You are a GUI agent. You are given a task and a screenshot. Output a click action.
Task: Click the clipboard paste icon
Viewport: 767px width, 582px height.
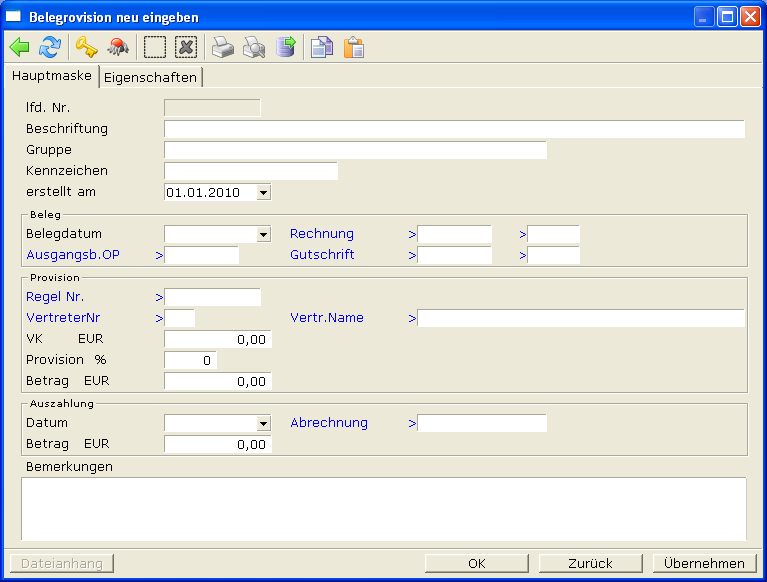point(354,47)
